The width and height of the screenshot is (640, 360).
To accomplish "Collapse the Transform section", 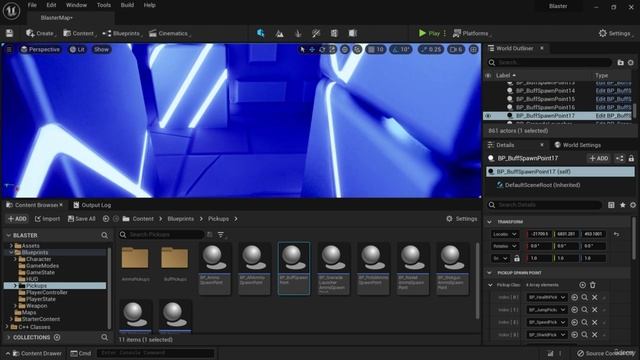I will click(x=489, y=222).
